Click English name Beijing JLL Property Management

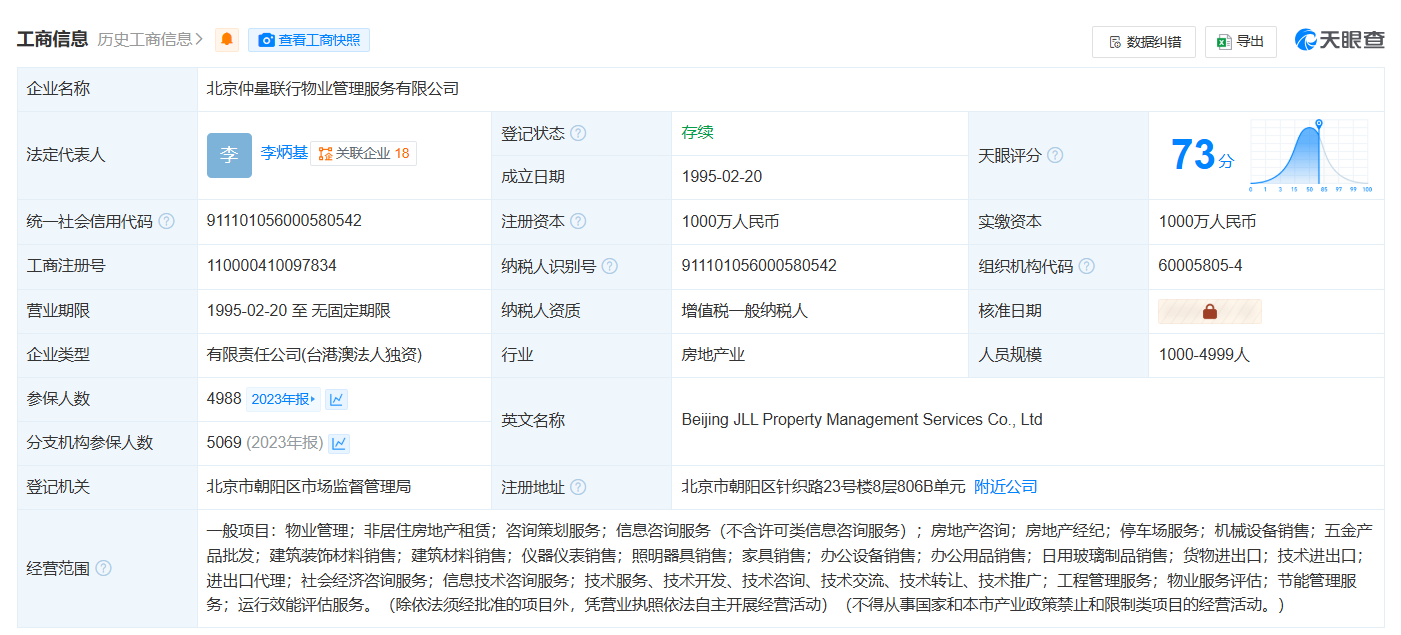(x=862, y=420)
